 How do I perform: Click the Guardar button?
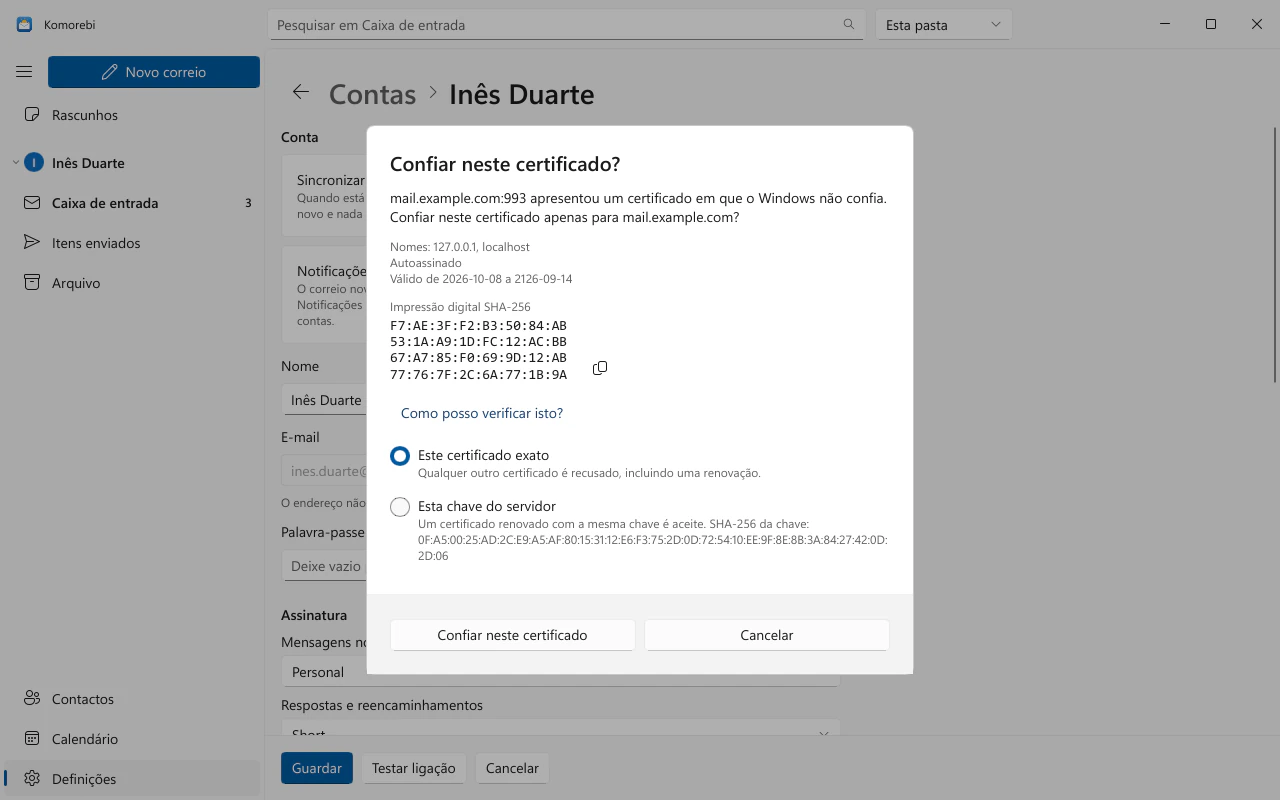pyautogui.click(x=317, y=768)
